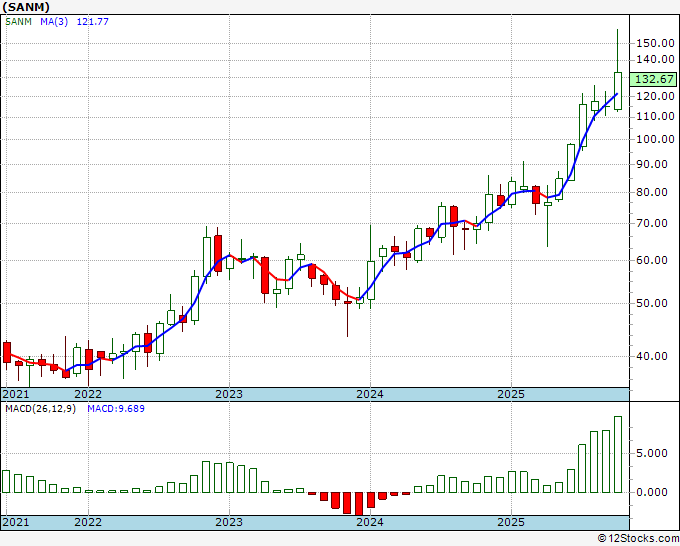
Task: Click 2023 on the price chart timeline
Action: (229, 394)
